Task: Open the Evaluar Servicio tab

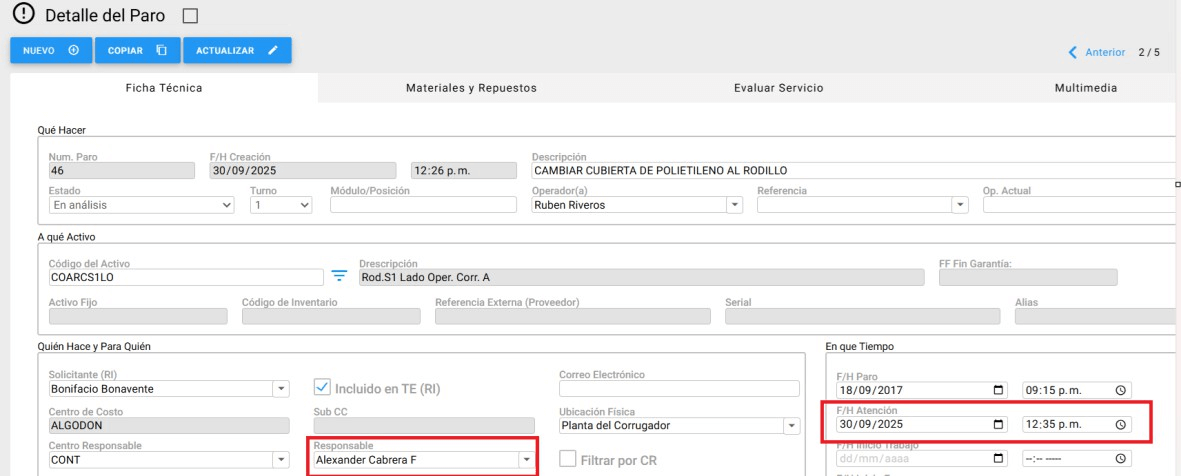Action: 778,88
